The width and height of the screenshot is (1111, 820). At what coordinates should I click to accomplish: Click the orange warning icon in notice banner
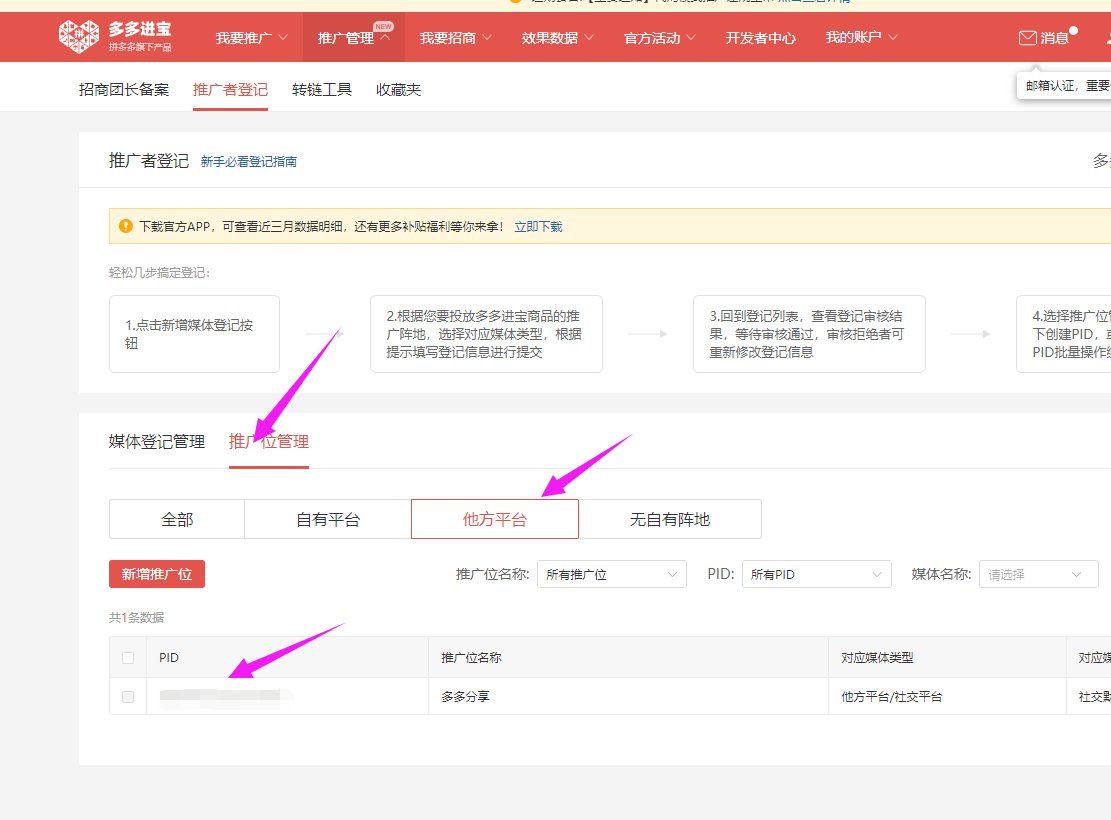(x=125, y=226)
